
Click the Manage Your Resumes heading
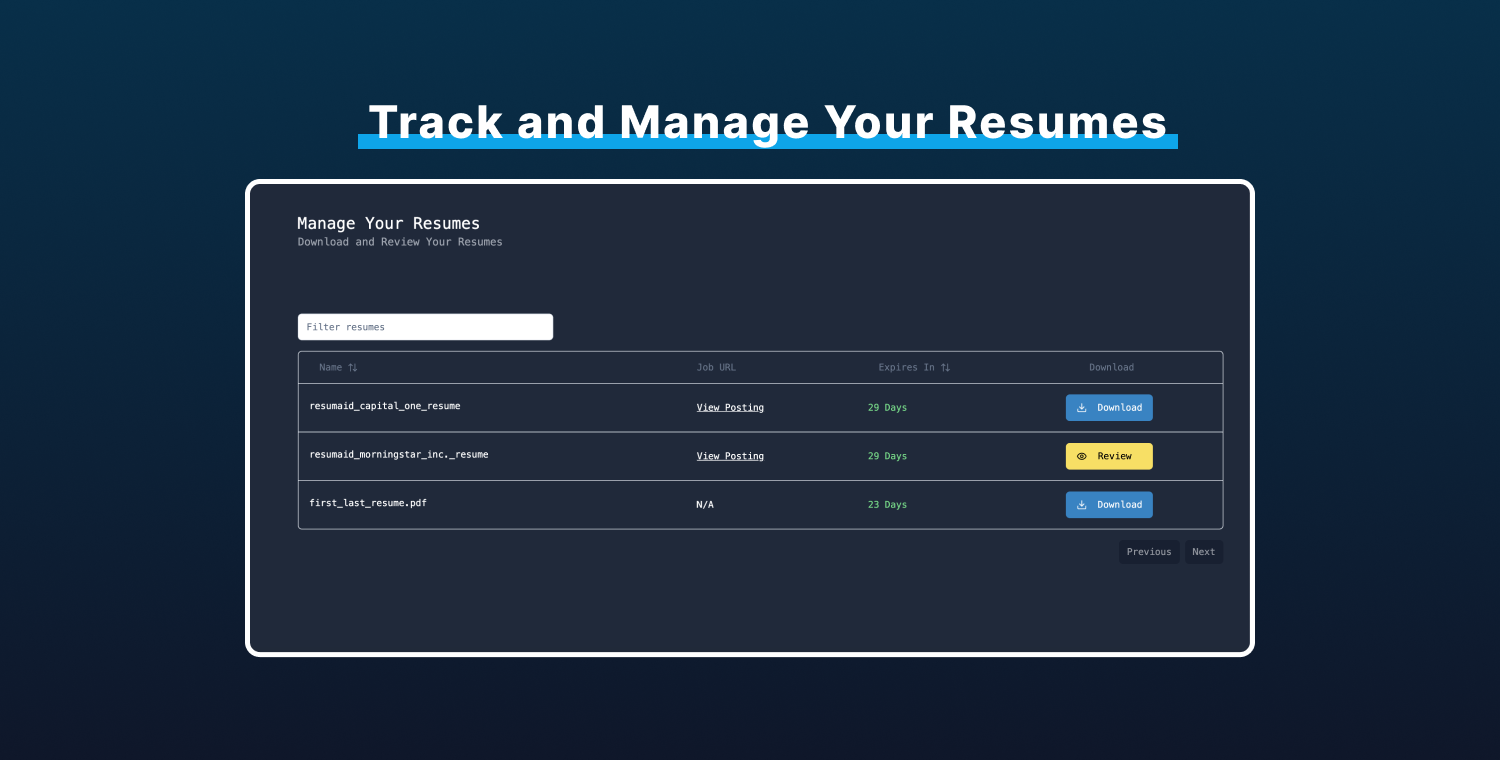click(388, 223)
